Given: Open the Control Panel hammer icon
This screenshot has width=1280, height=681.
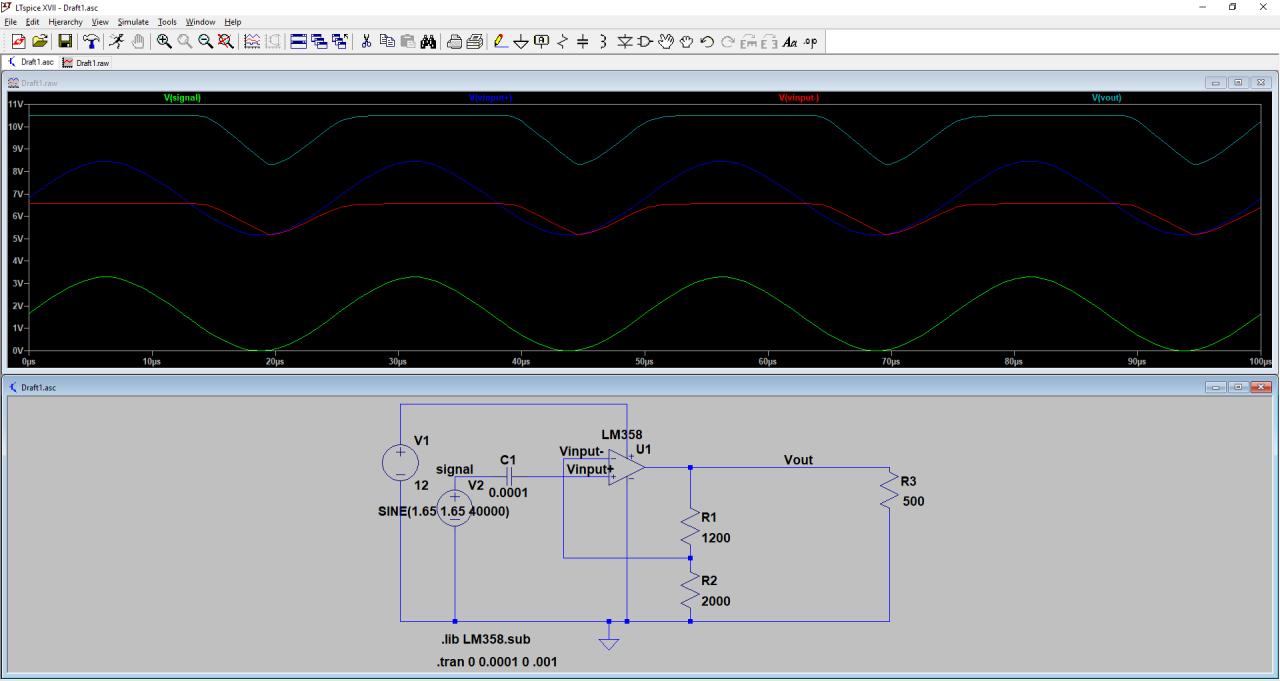Looking at the screenshot, I should click(x=91, y=41).
